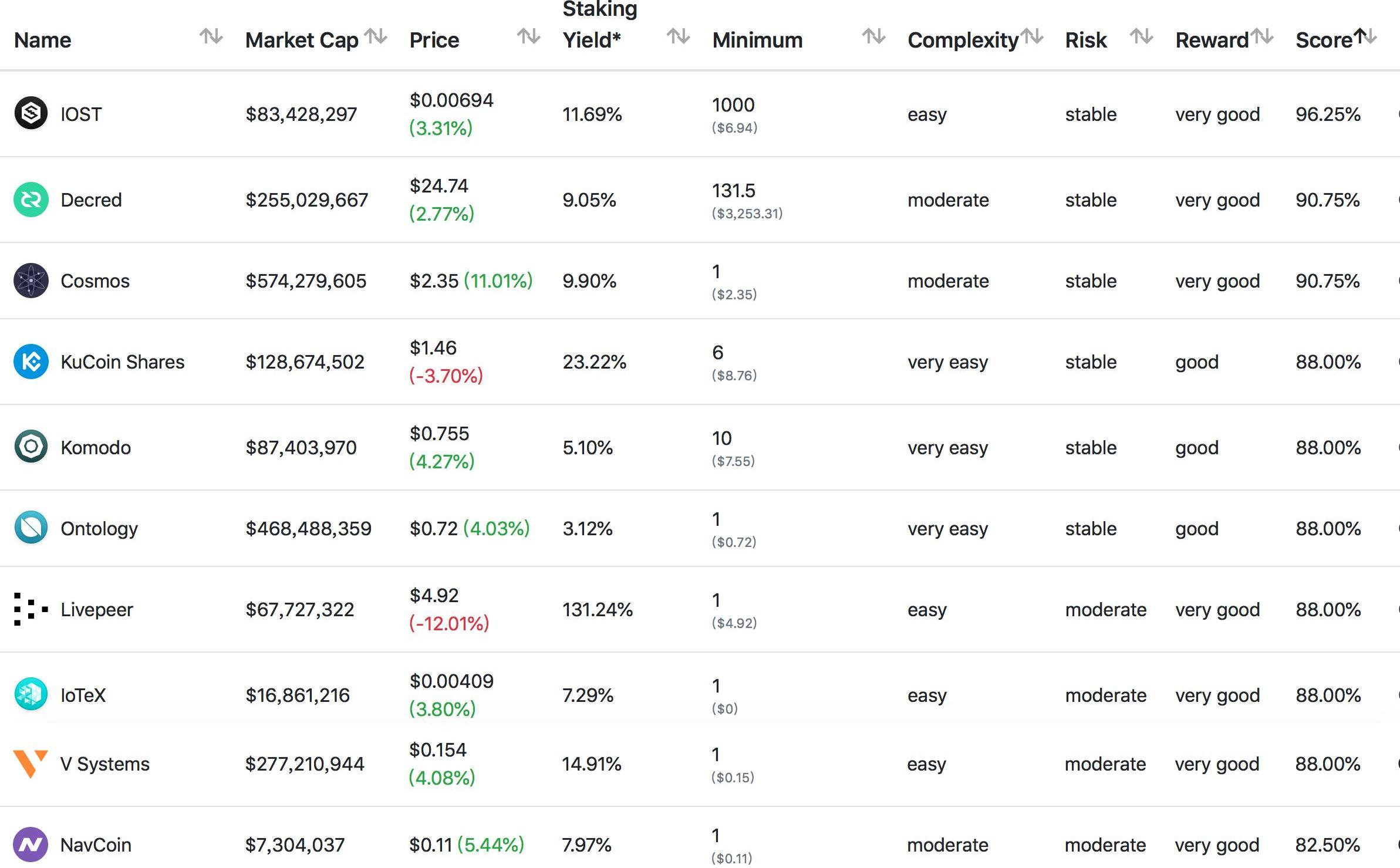Image resolution: width=1400 pixels, height=868 pixels.
Task: Click the Risk column header text
Action: point(1086,40)
